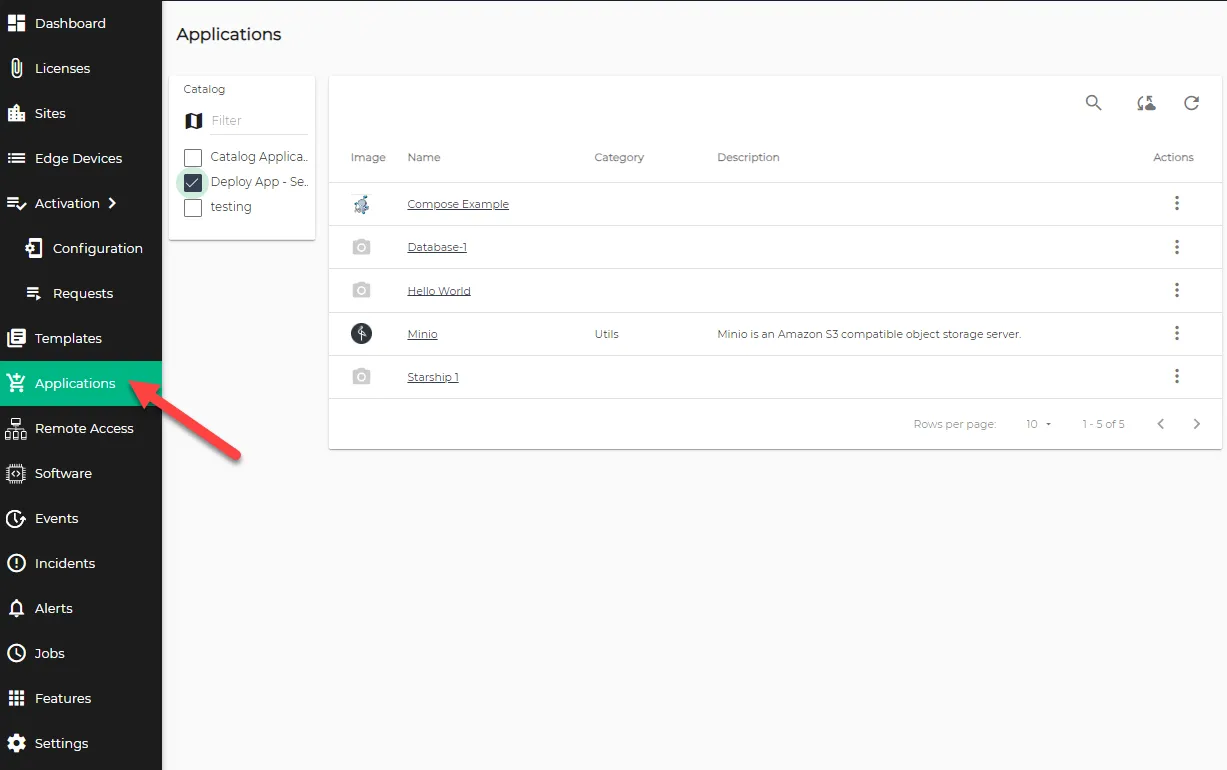
Task: Click the Dashboard icon in sidebar
Action: tap(16, 23)
